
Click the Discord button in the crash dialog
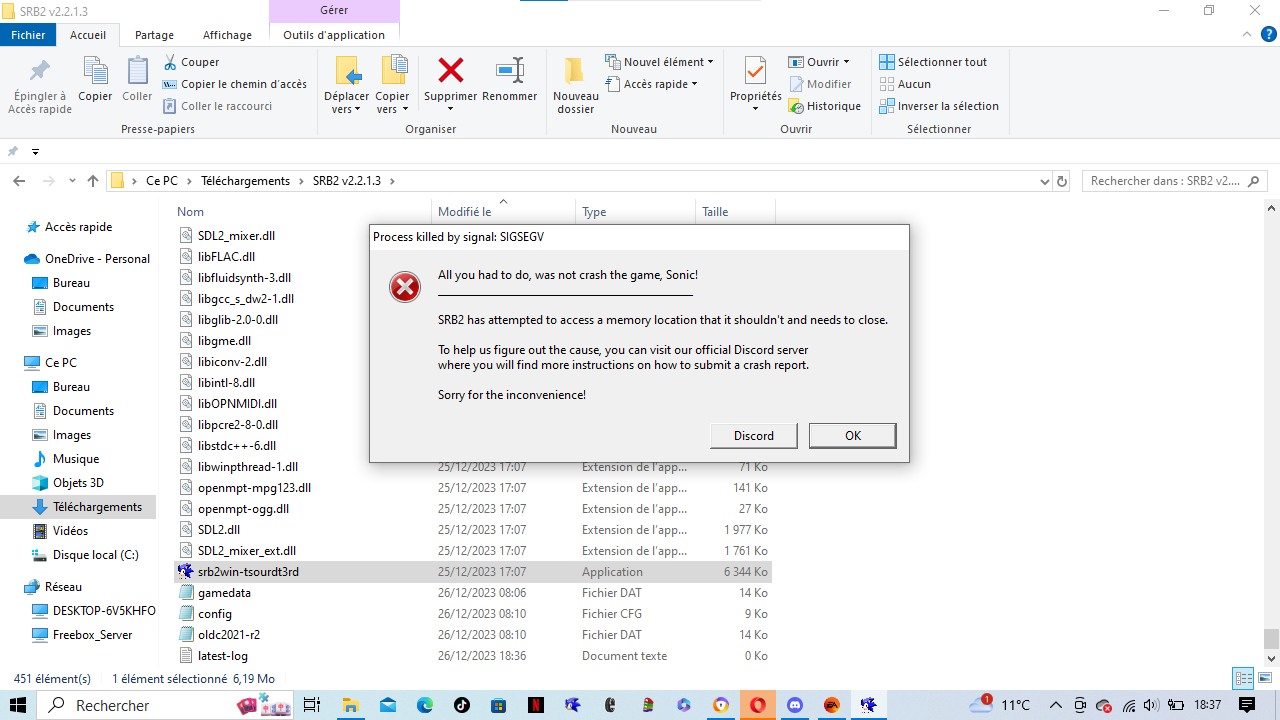pos(753,435)
